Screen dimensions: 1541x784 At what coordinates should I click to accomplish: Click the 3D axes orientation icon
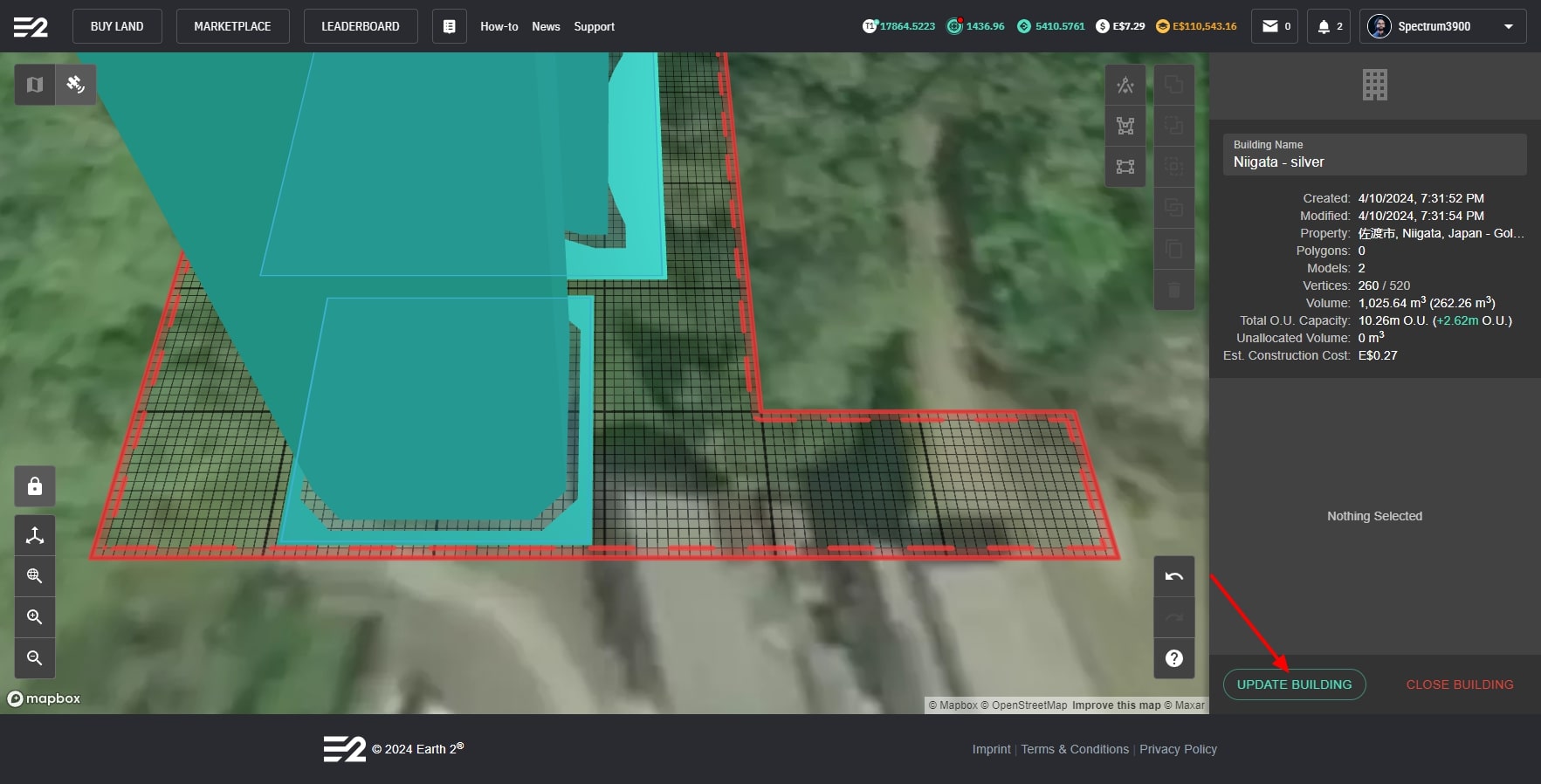[x=35, y=535]
